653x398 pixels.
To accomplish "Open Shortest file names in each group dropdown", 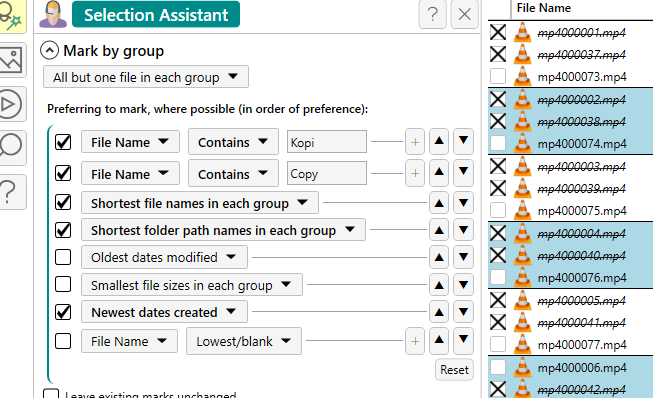I will click(200, 203).
